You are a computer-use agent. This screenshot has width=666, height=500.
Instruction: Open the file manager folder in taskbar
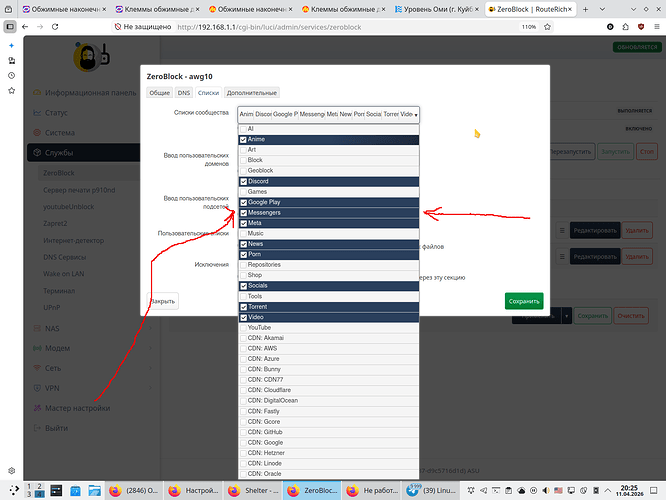tap(94, 491)
